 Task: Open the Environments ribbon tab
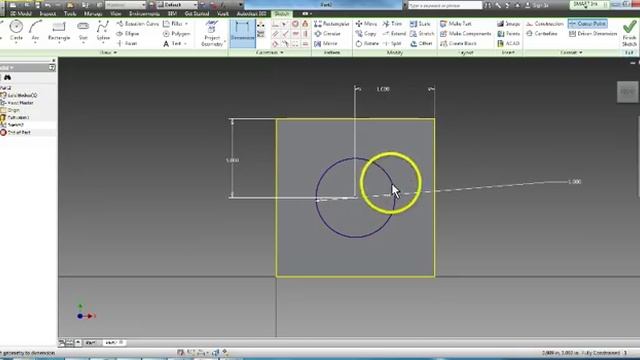pos(144,13)
